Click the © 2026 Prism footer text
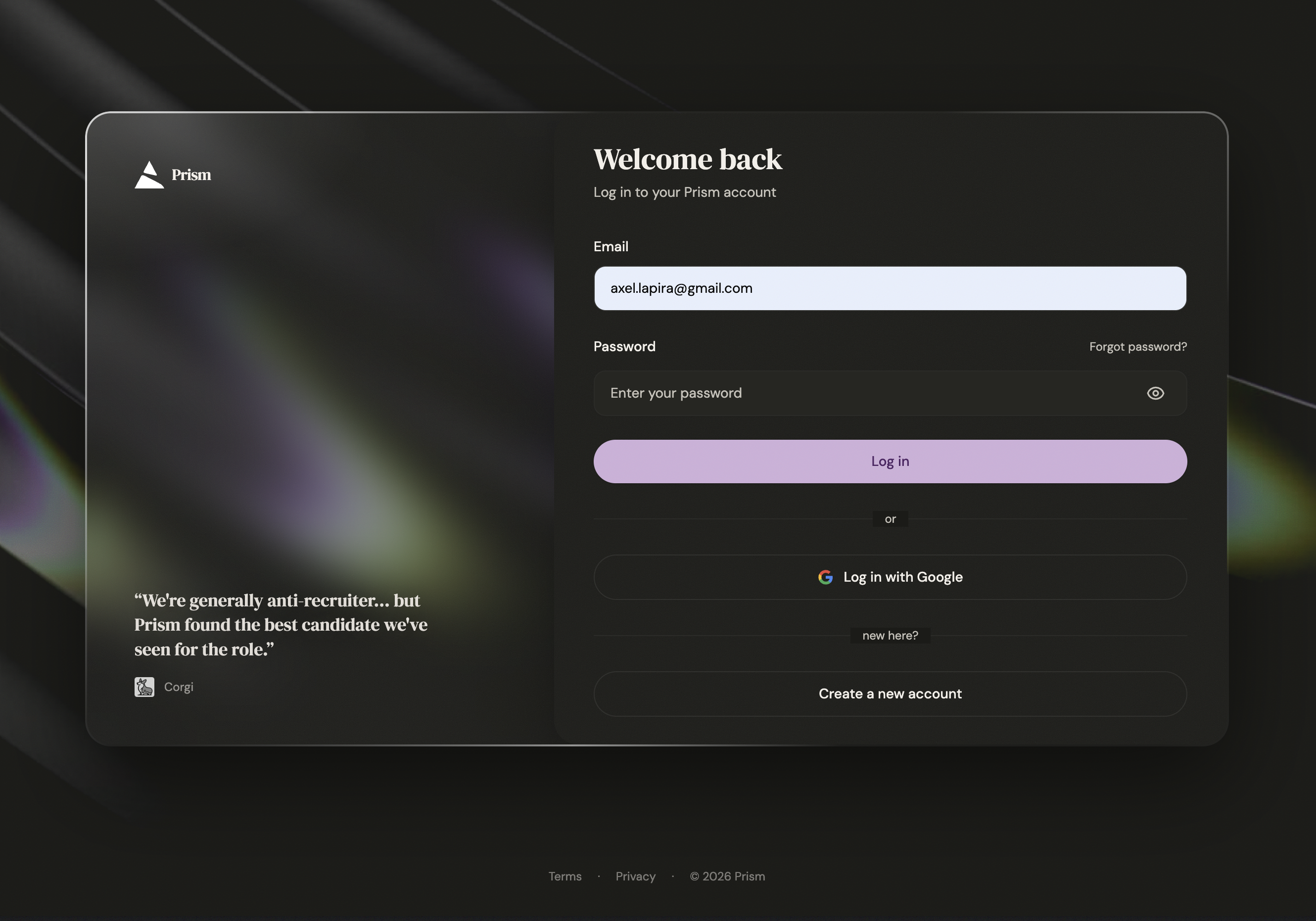This screenshot has height=921, width=1316. coord(727,876)
